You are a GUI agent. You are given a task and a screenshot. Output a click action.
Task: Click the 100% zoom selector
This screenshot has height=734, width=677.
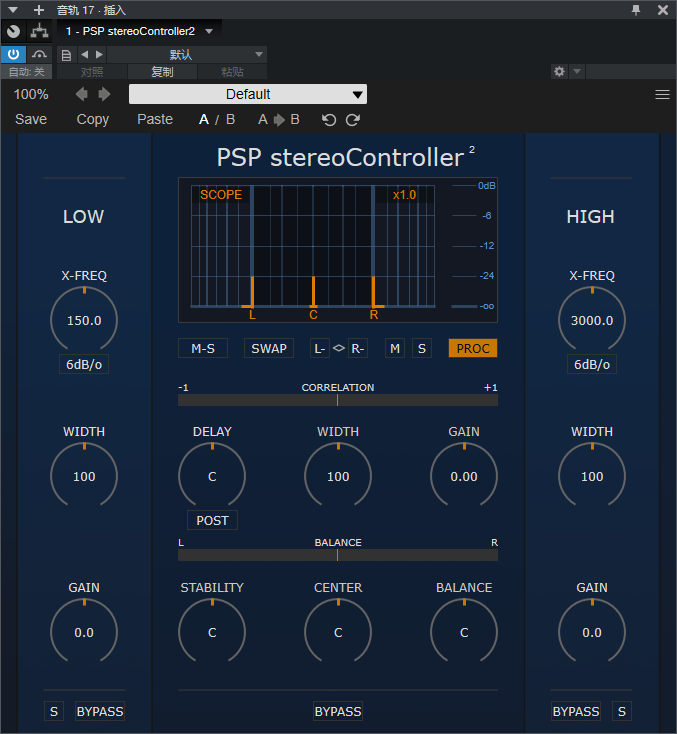click(x=31, y=95)
